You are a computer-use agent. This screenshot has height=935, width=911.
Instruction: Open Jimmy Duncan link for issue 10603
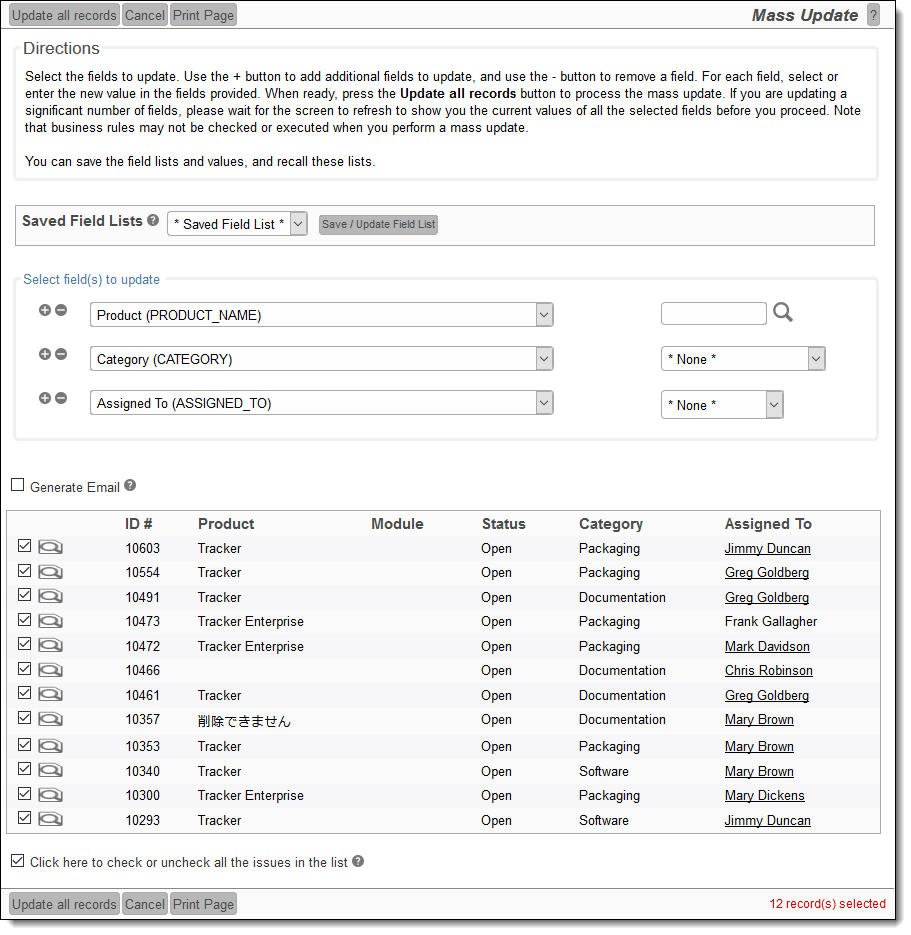[x=767, y=548]
